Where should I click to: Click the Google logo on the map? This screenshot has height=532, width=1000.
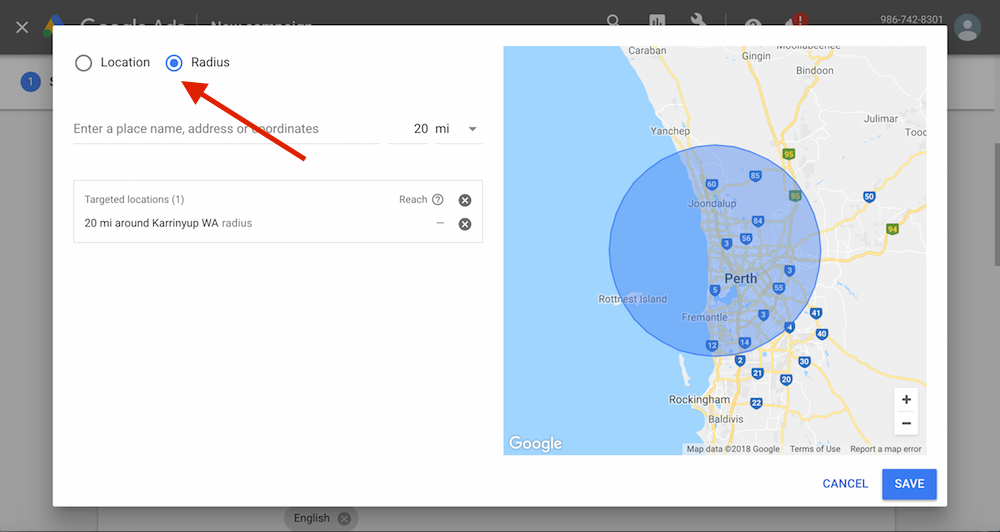[535, 443]
